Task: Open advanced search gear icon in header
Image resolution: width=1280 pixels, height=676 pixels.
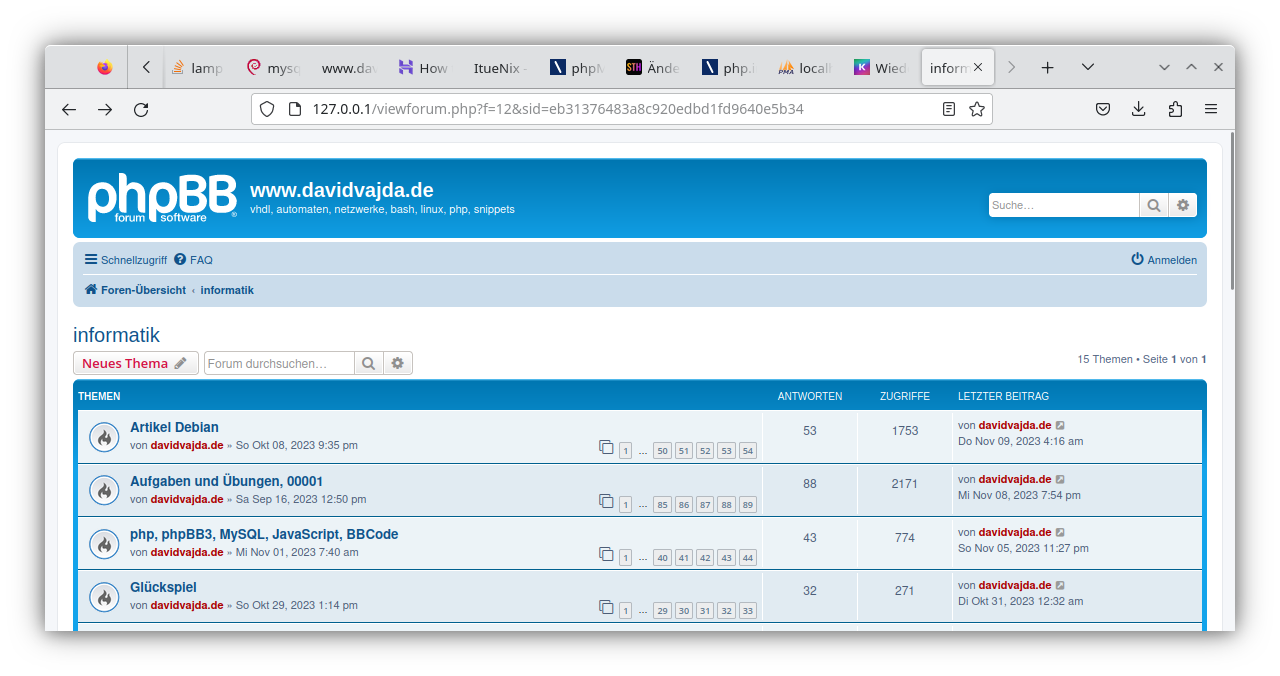Action: (1183, 205)
